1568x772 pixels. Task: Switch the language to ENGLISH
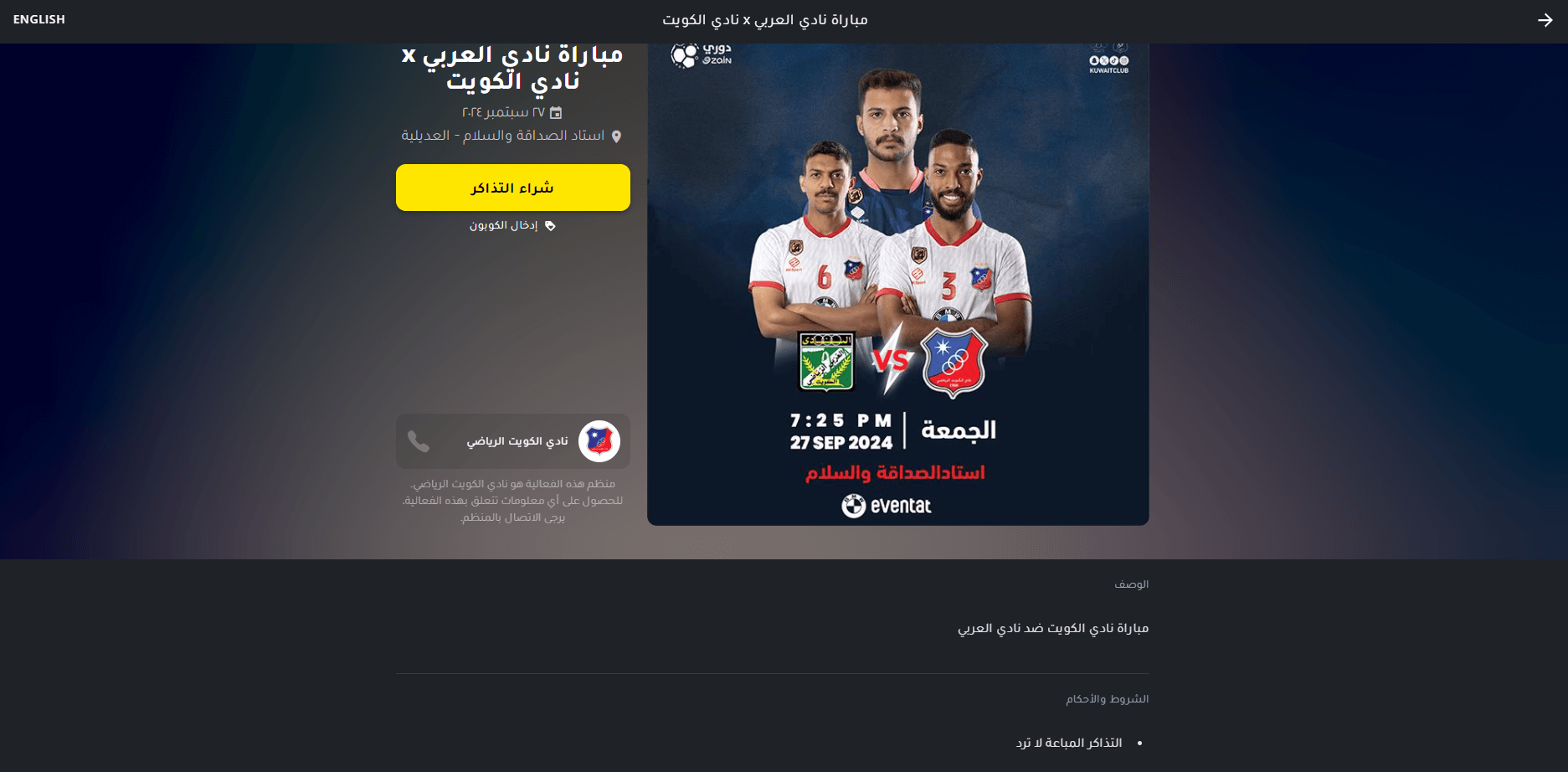[x=39, y=19]
